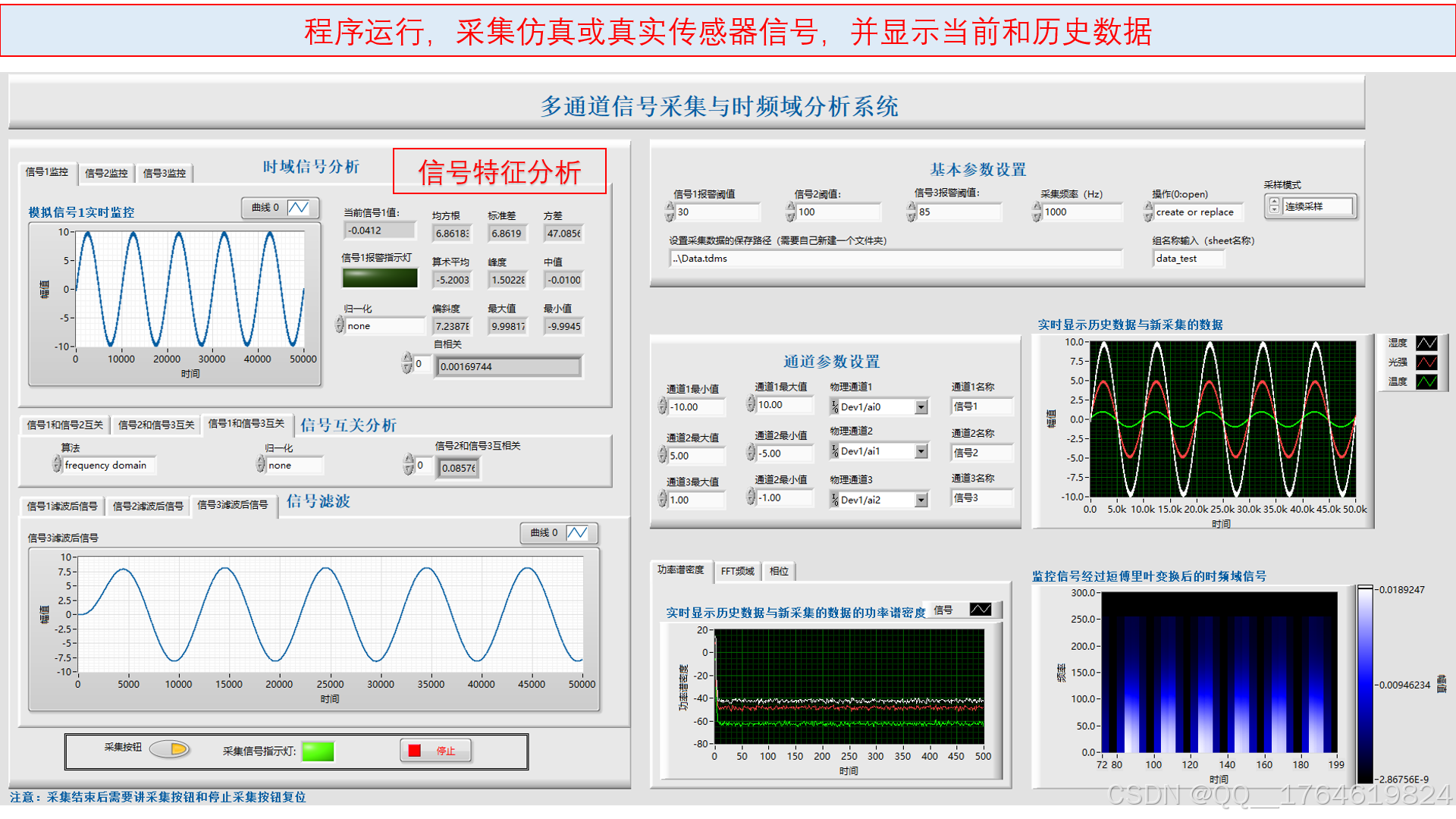This screenshot has width=1456, height=819.
Task: Switch to the FFT频域 tab
Action: click(737, 571)
